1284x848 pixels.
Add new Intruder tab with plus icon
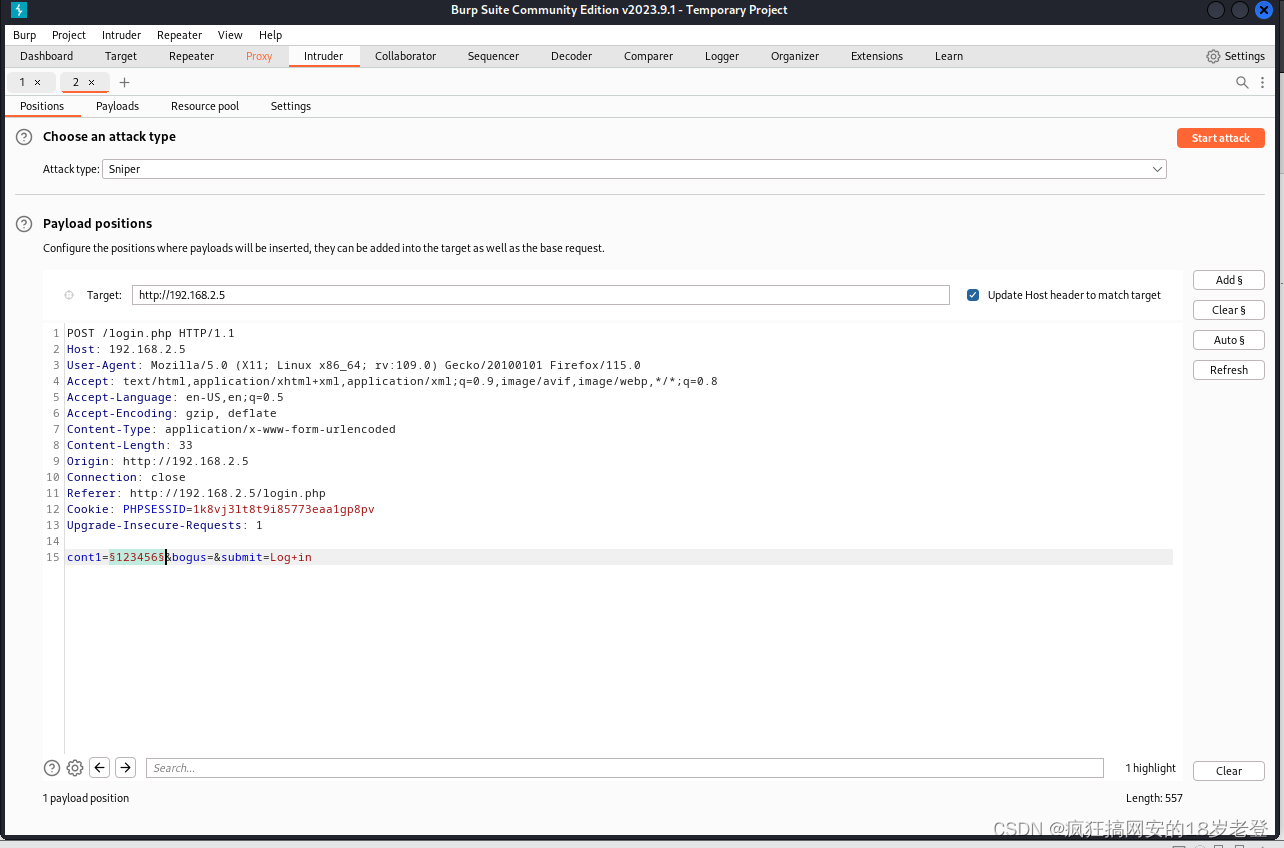tap(124, 82)
